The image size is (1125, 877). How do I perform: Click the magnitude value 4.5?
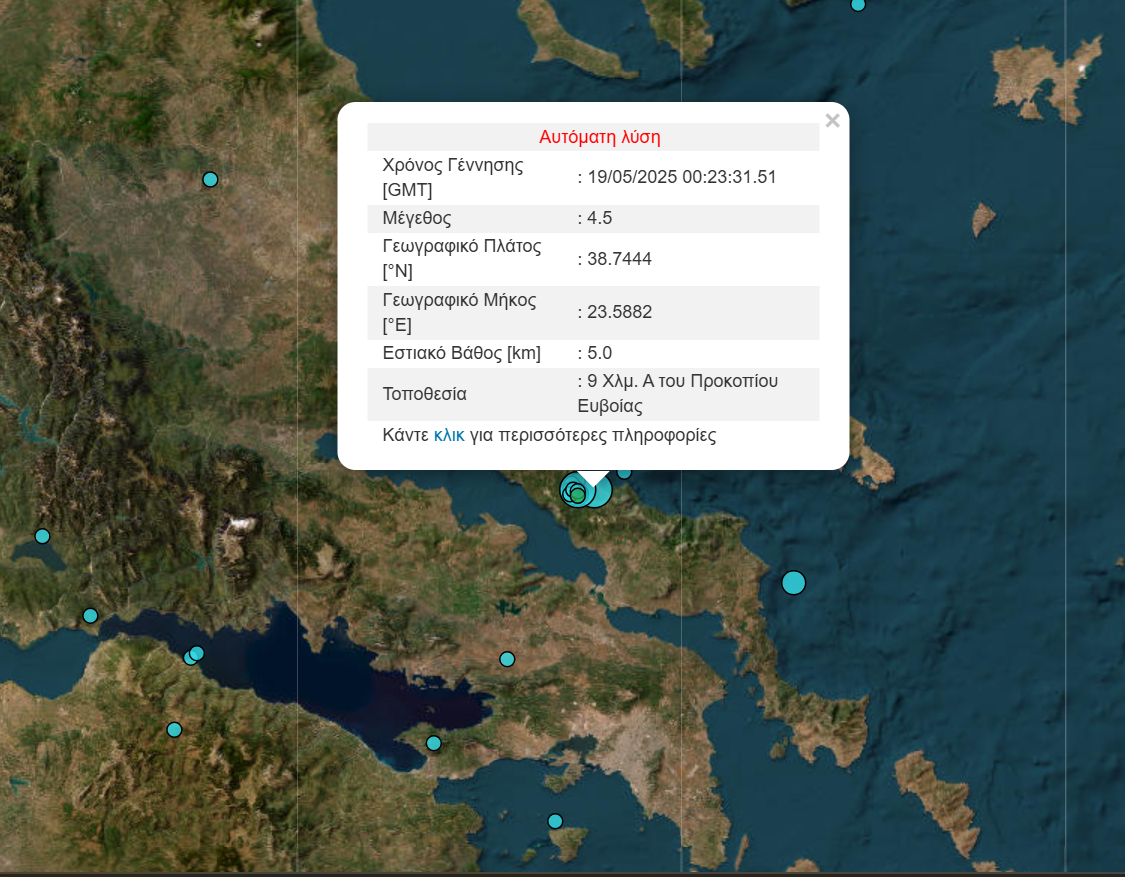click(x=600, y=219)
